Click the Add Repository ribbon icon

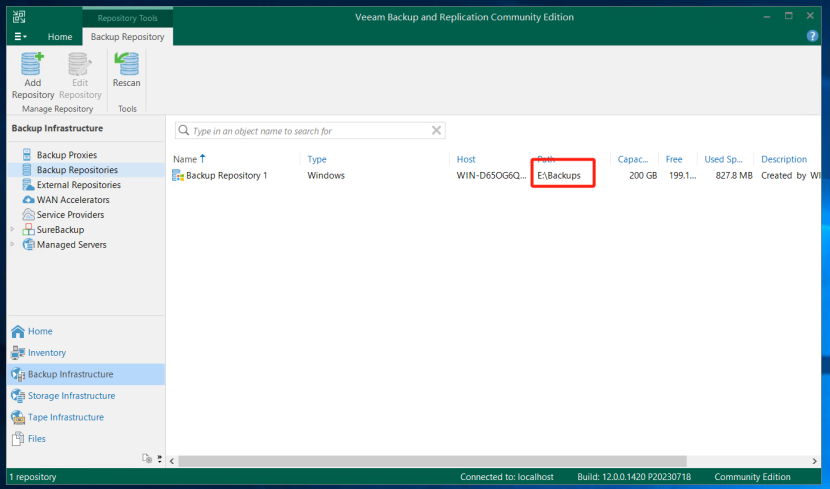point(32,64)
